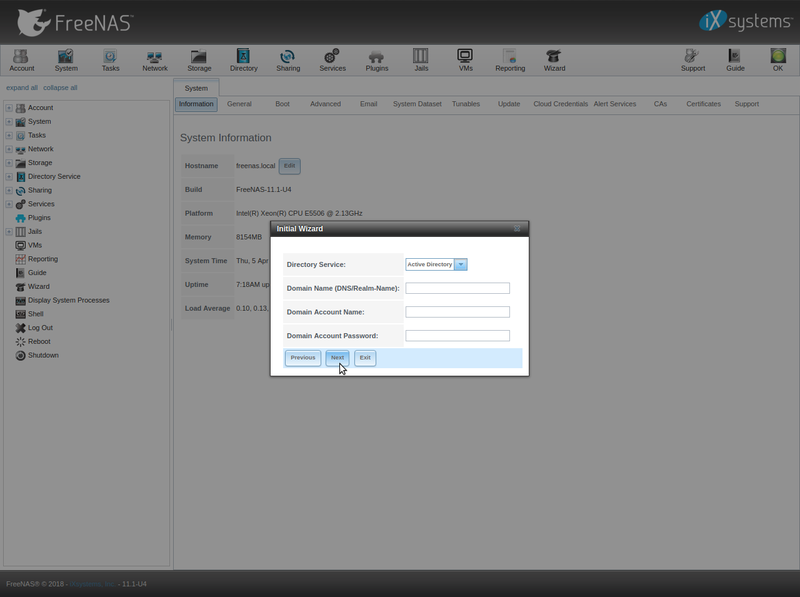Open the Directory Service dropdown arrow
Viewport: 800px width, 597px height.
pyautogui.click(x=461, y=264)
